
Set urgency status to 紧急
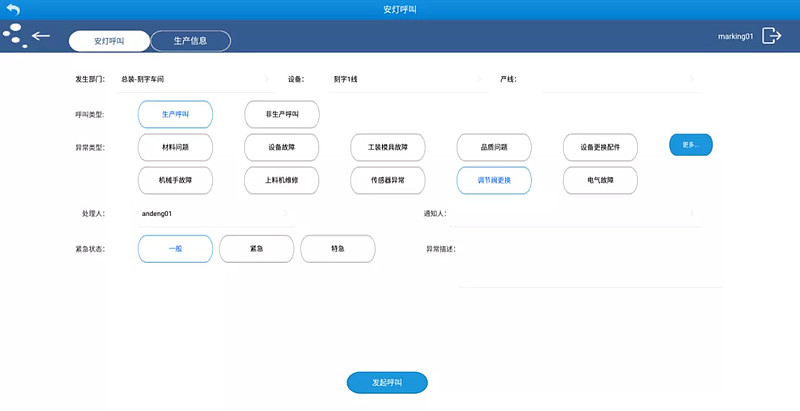tap(257, 249)
